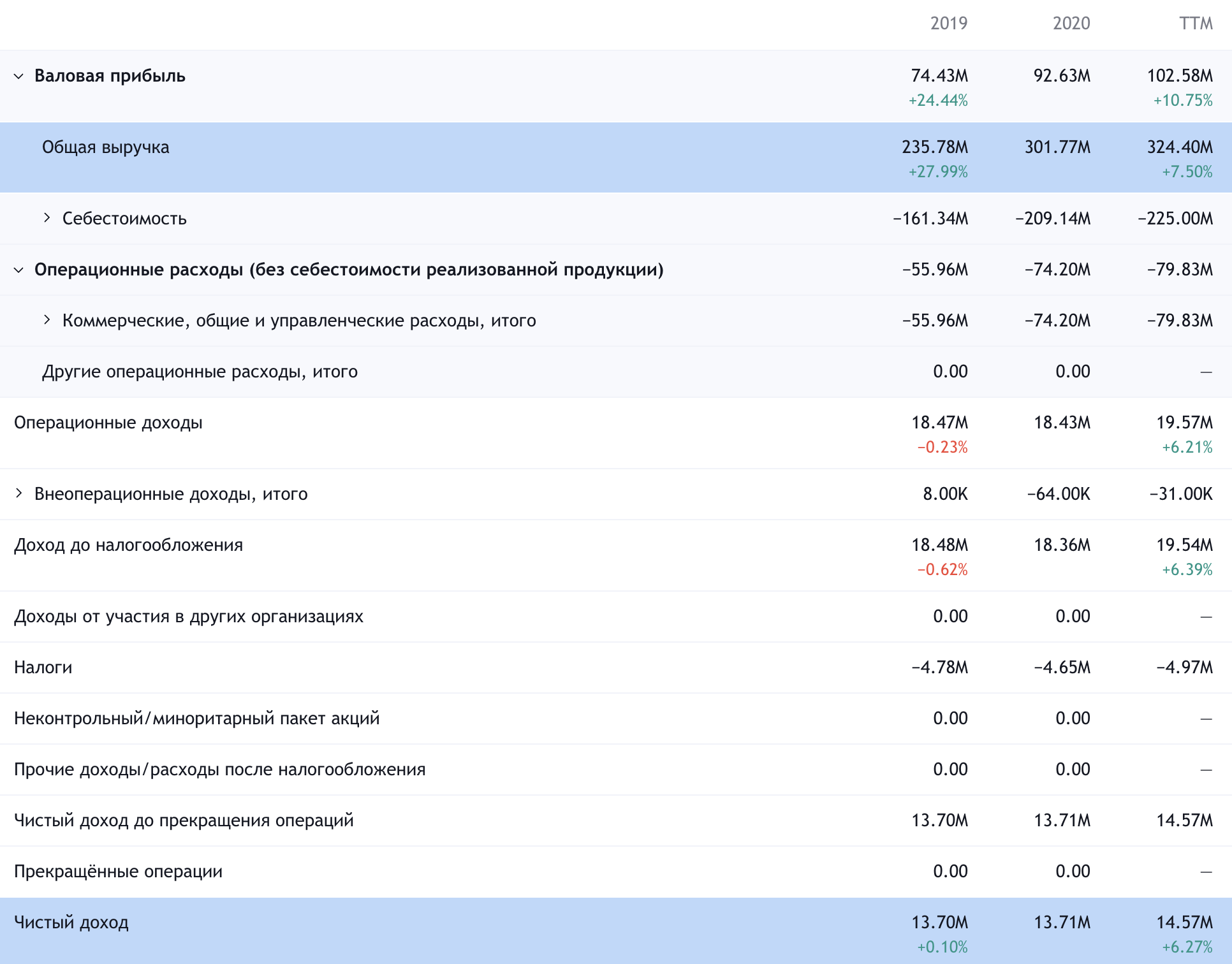Viewport: 1232px width, 964px height.
Task: Click gross profit TTM value 102.58M
Action: point(1180,76)
